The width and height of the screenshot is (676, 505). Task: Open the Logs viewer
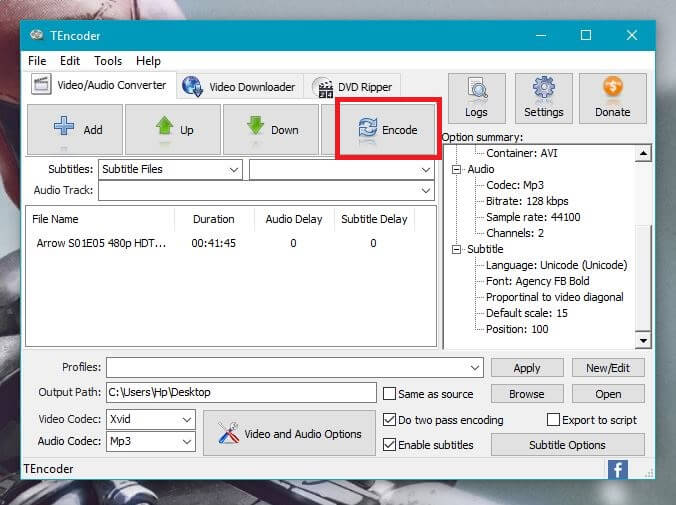click(x=476, y=98)
